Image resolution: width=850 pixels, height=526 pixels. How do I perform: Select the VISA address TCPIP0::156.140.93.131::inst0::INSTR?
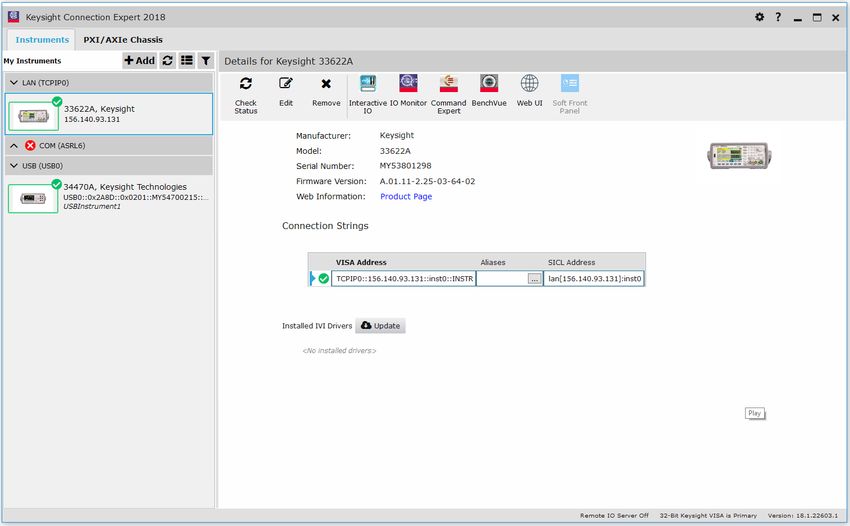coord(404,279)
